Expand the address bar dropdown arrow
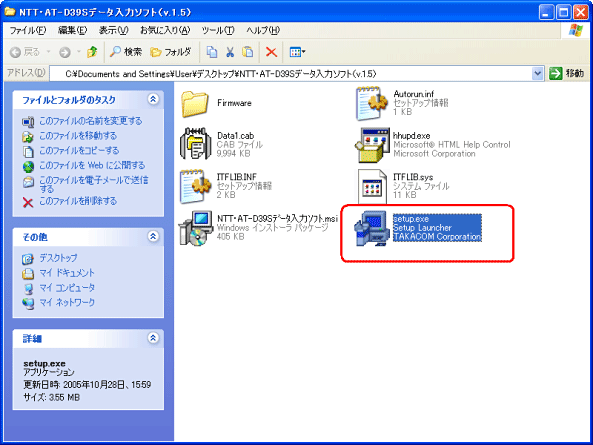 pyautogui.click(x=537, y=73)
